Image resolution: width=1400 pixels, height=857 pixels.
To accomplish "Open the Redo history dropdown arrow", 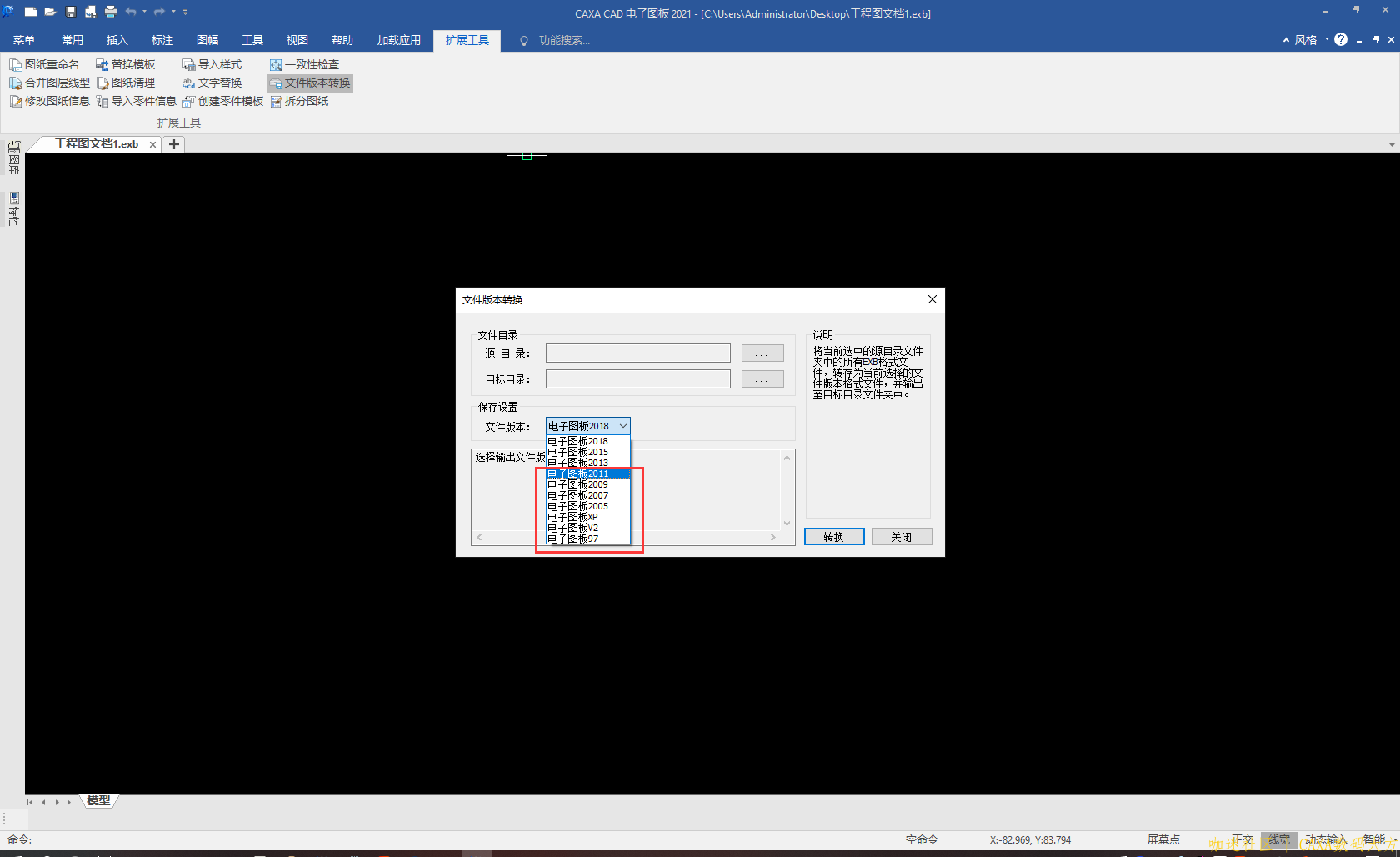I will (173, 12).
